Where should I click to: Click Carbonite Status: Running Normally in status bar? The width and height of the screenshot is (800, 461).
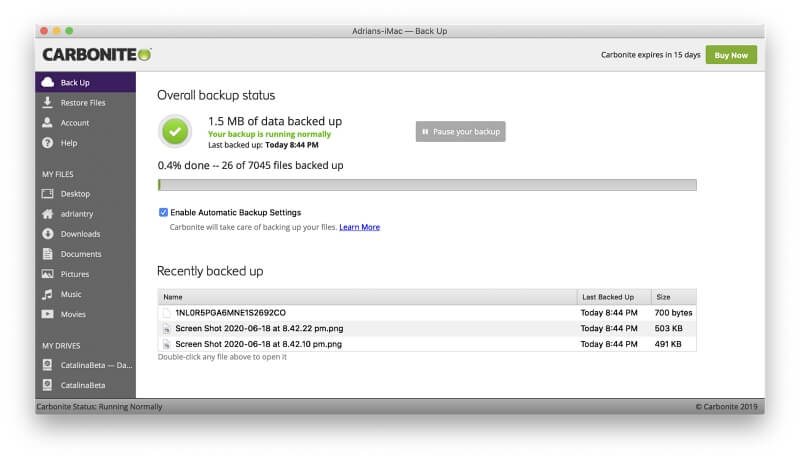pyautogui.click(x=99, y=406)
